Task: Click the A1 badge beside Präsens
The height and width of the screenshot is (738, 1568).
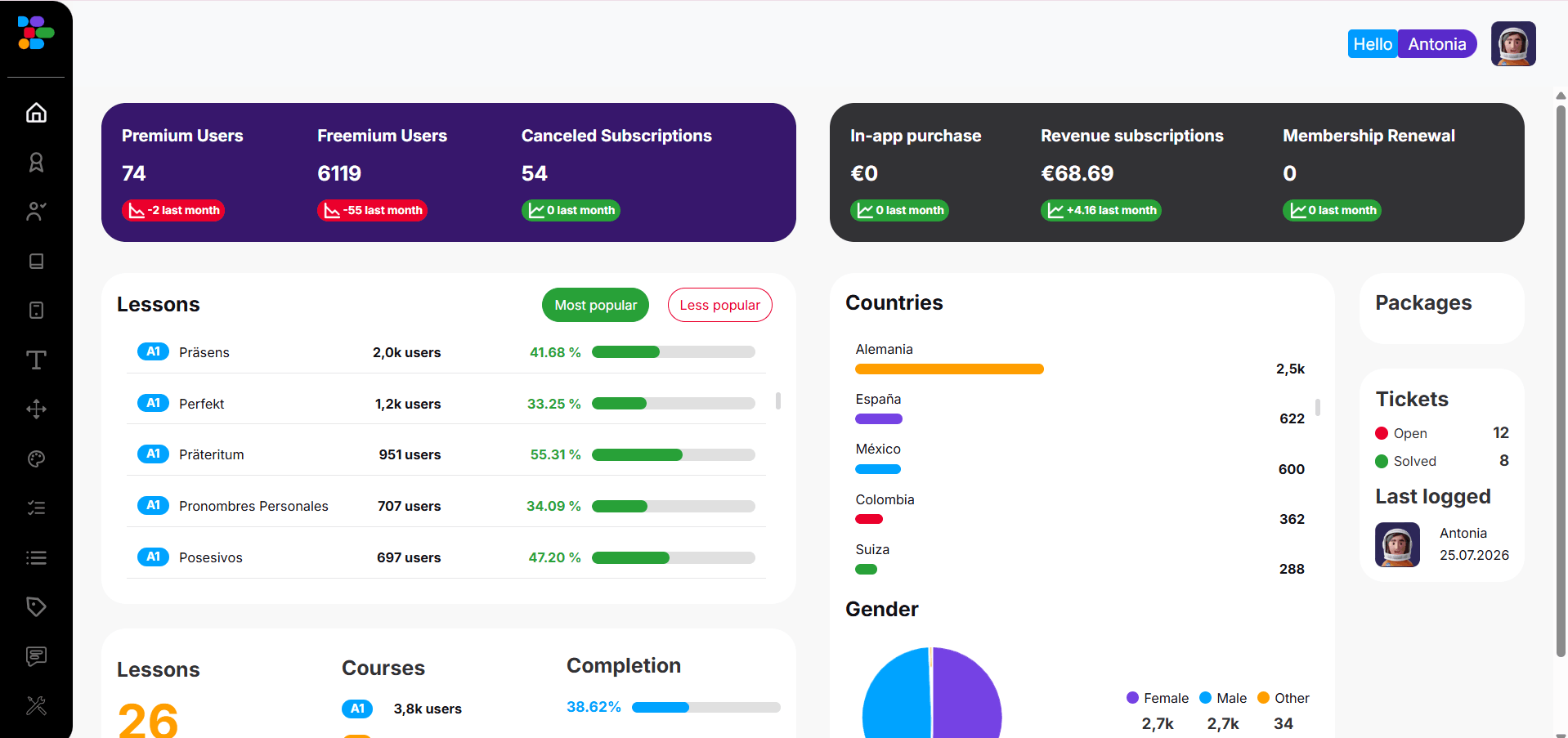Action: (x=153, y=351)
